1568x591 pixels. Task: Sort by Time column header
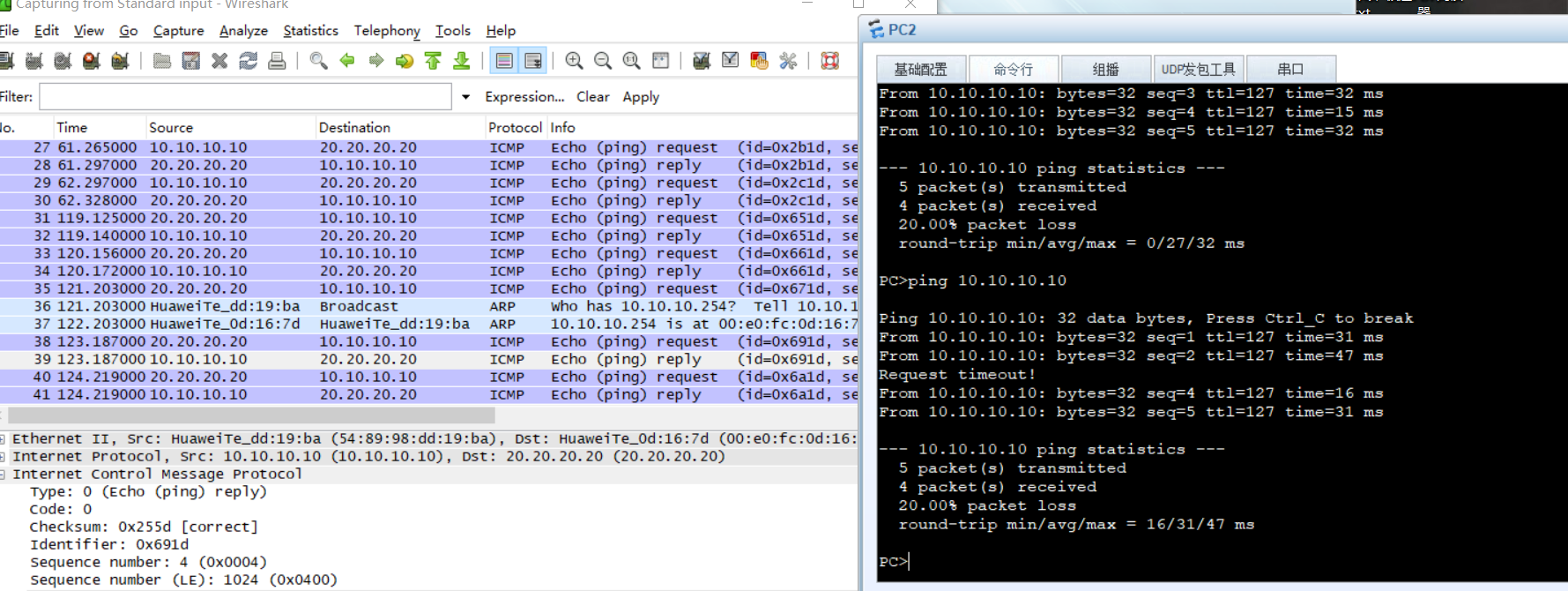(99, 127)
